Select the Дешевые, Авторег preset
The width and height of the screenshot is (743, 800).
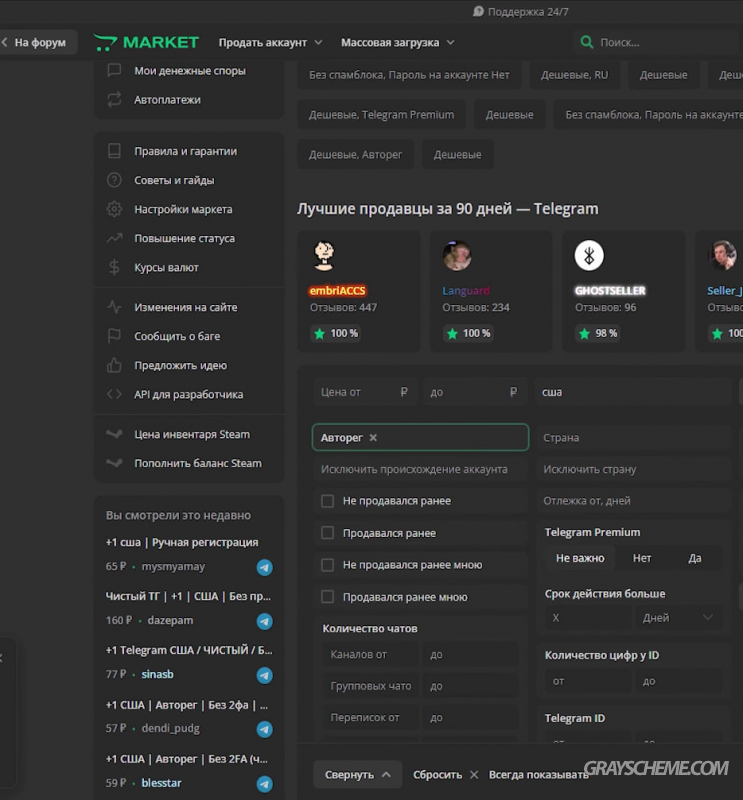tap(355, 155)
